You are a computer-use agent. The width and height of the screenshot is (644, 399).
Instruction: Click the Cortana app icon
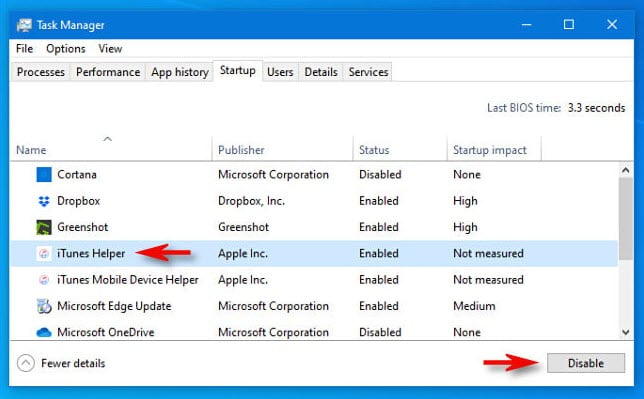click(44, 174)
